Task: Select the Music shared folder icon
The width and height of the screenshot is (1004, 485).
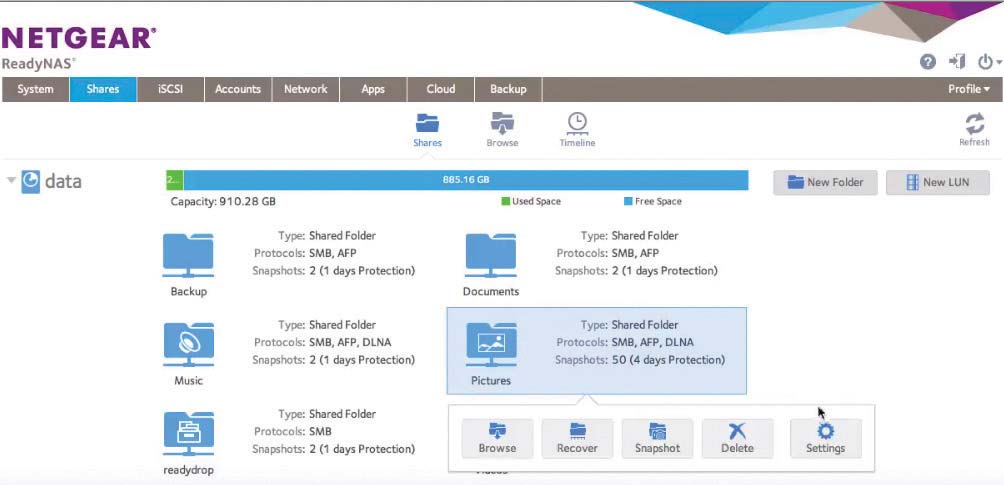Action: coord(188,345)
